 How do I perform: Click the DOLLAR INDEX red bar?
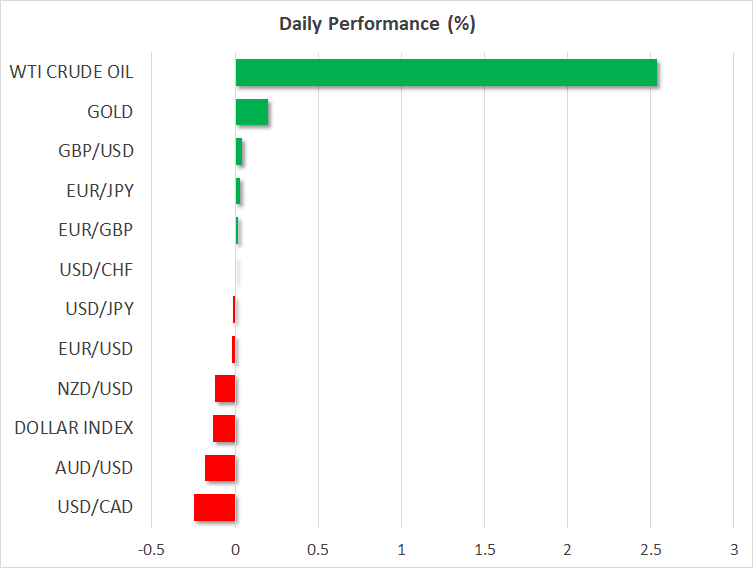tap(224, 428)
